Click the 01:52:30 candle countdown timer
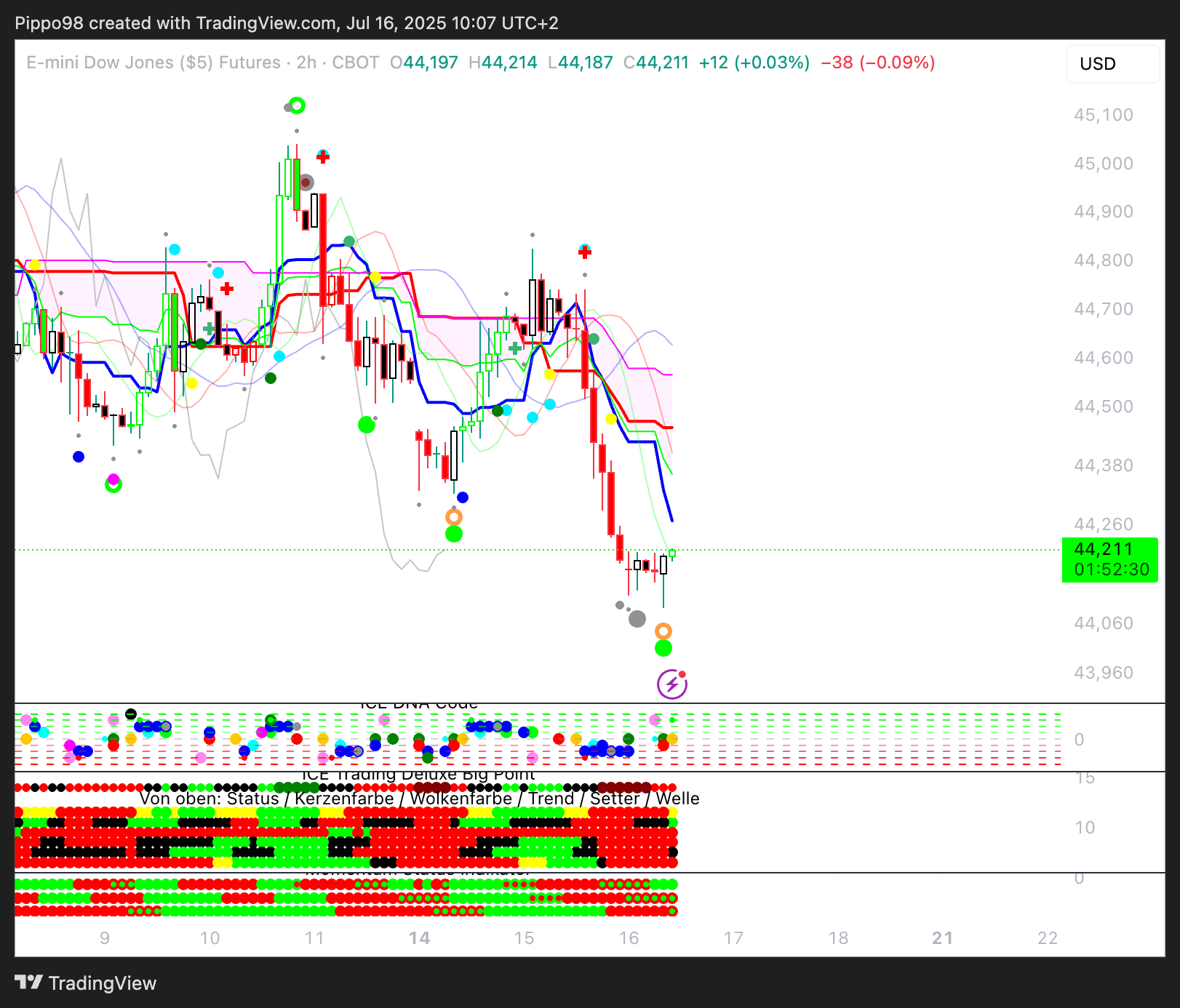This screenshot has height=1008, width=1180. pyautogui.click(x=1111, y=569)
